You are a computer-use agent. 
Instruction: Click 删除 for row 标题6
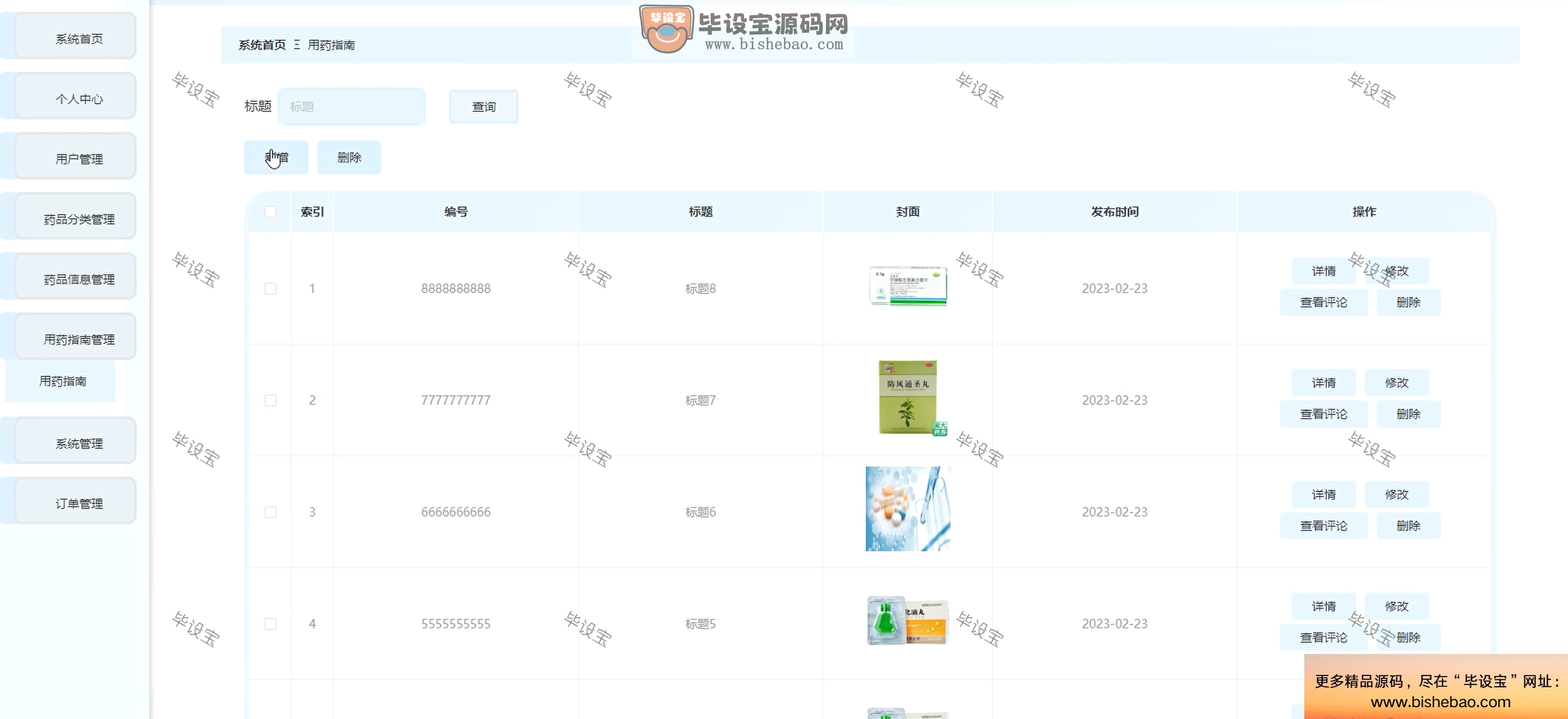(x=1408, y=526)
